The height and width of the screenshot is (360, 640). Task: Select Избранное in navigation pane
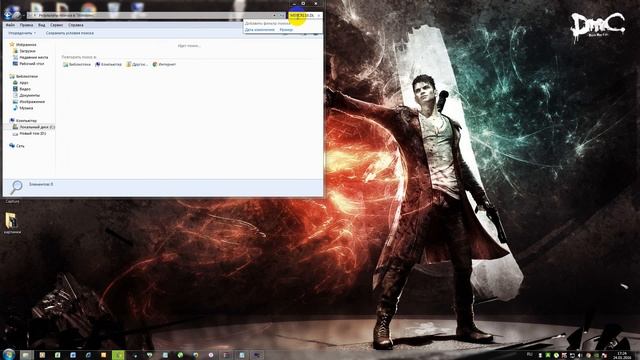(26, 44)
